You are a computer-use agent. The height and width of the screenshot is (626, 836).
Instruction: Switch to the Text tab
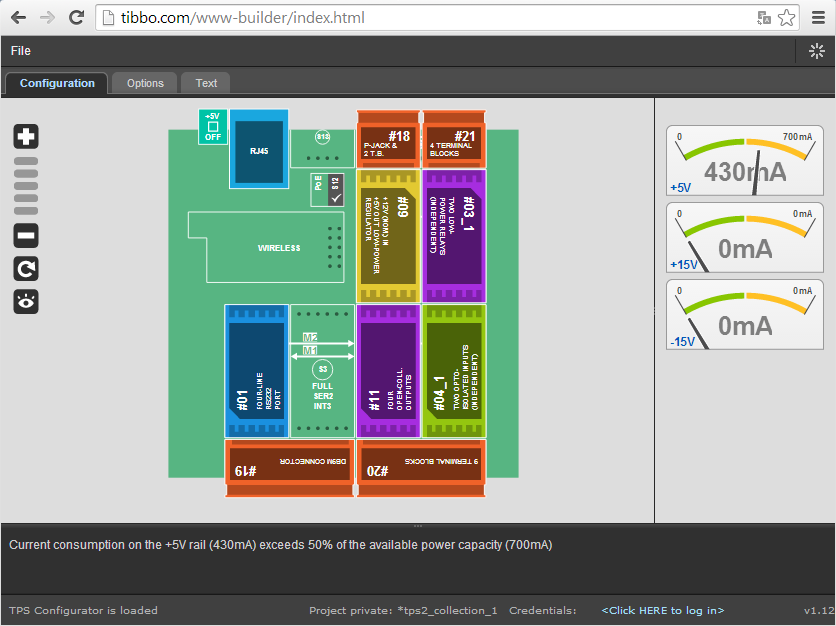(206, 83)
